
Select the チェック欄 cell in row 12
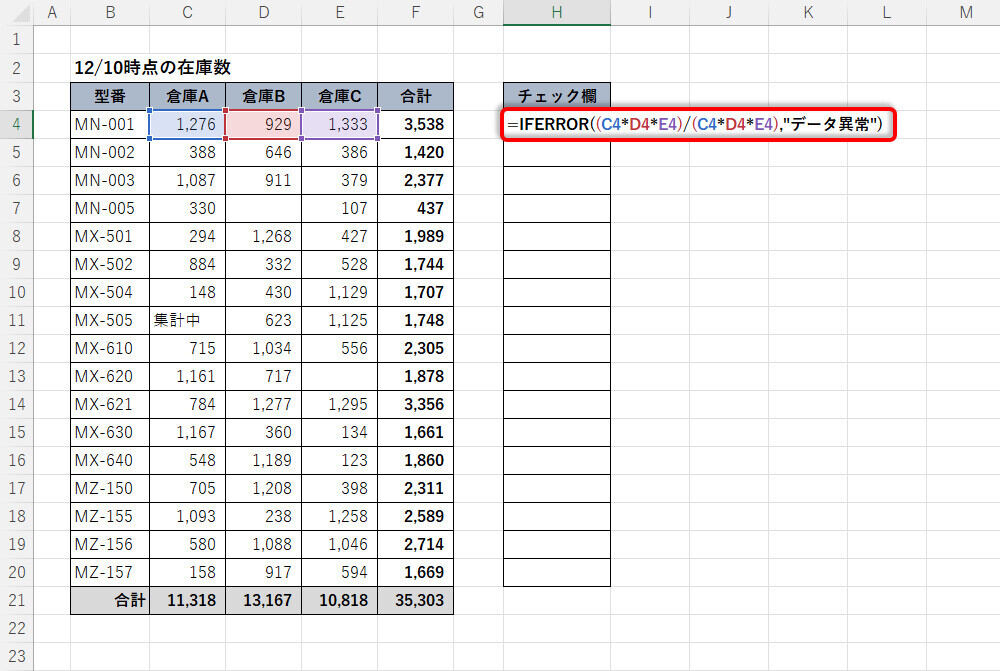(557, 348)
